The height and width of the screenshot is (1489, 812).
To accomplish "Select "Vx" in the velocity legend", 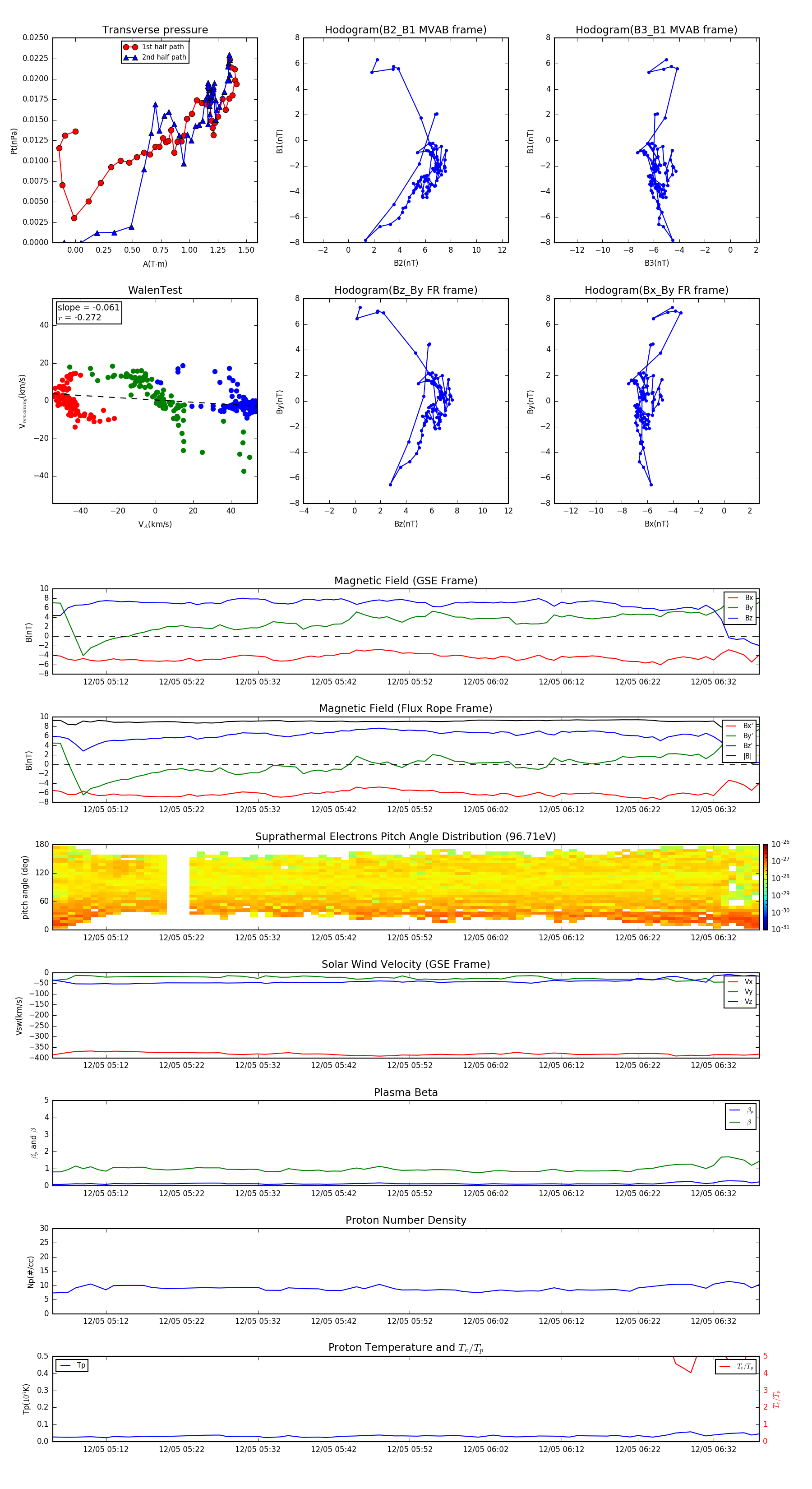I will pos(741,981).
